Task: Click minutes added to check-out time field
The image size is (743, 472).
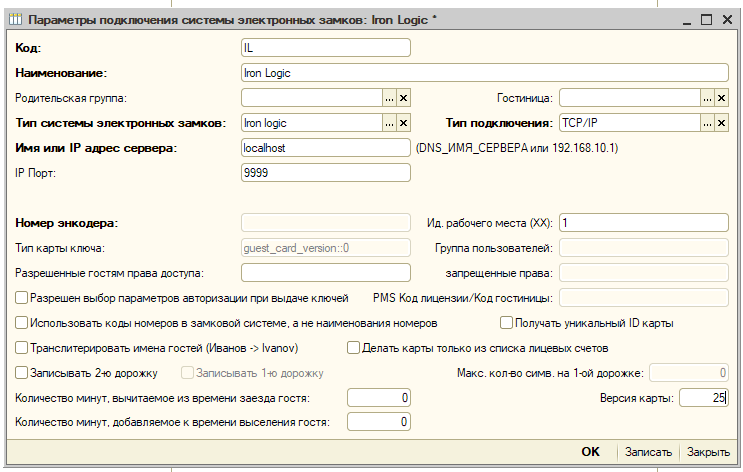Action: (379, 422)
